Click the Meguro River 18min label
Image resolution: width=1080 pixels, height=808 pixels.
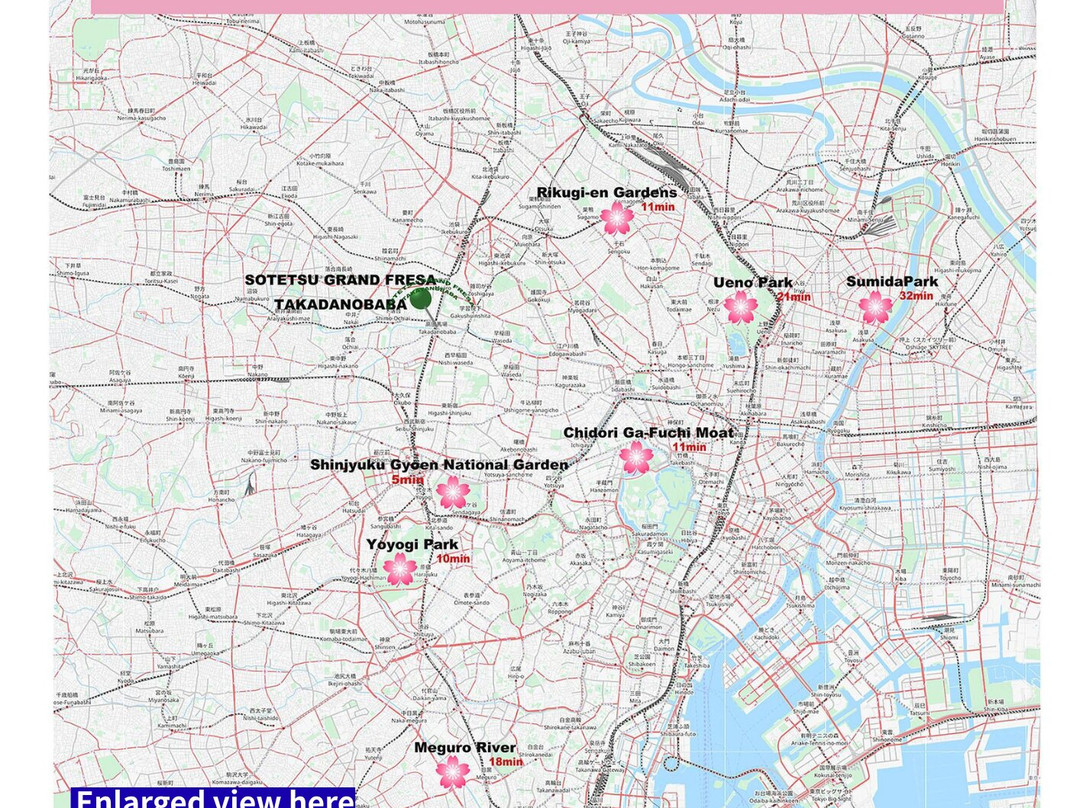[x=506, y=761]
